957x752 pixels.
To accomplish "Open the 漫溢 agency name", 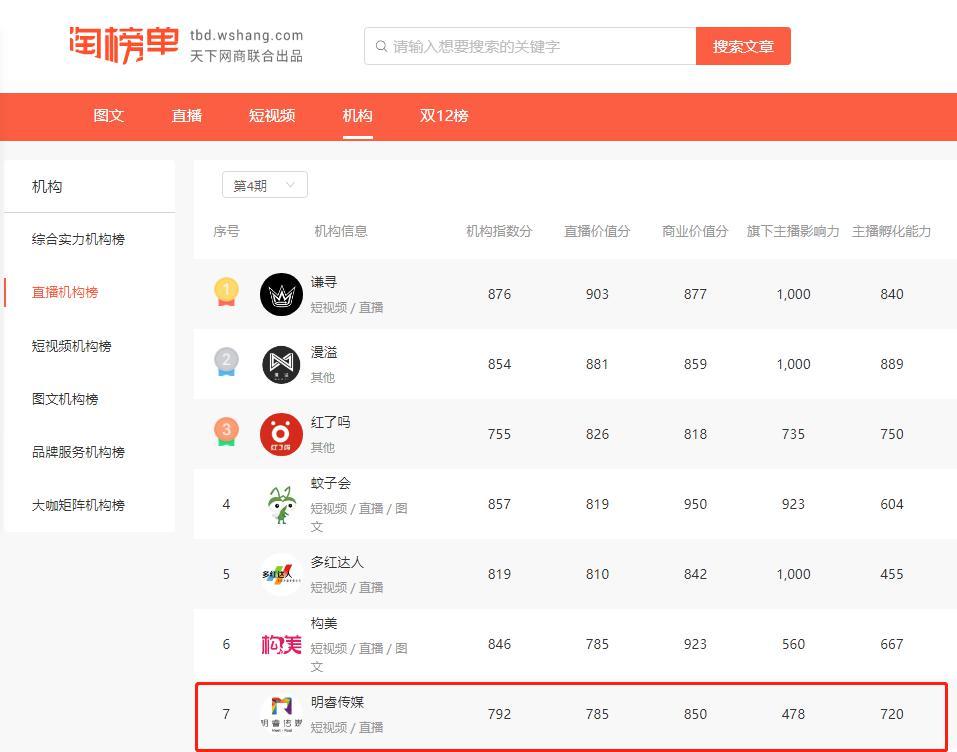I will 324,352.
